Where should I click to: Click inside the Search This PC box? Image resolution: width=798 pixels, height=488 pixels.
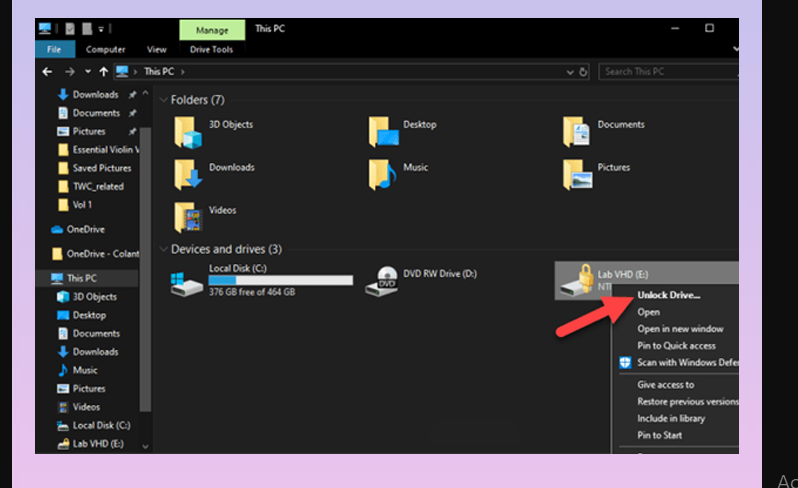(x=665, y=72)
